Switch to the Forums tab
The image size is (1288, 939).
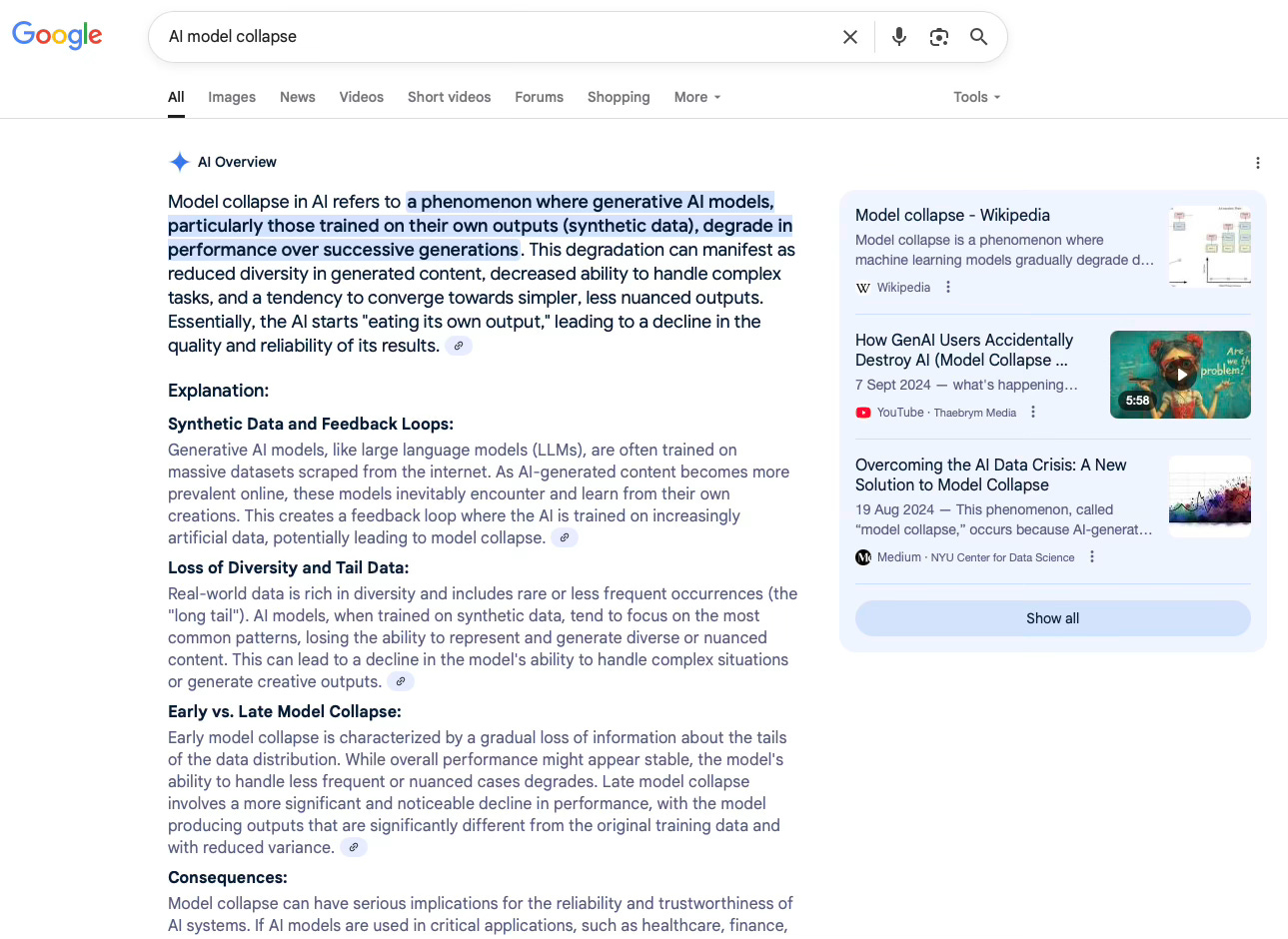coord(540,97)
